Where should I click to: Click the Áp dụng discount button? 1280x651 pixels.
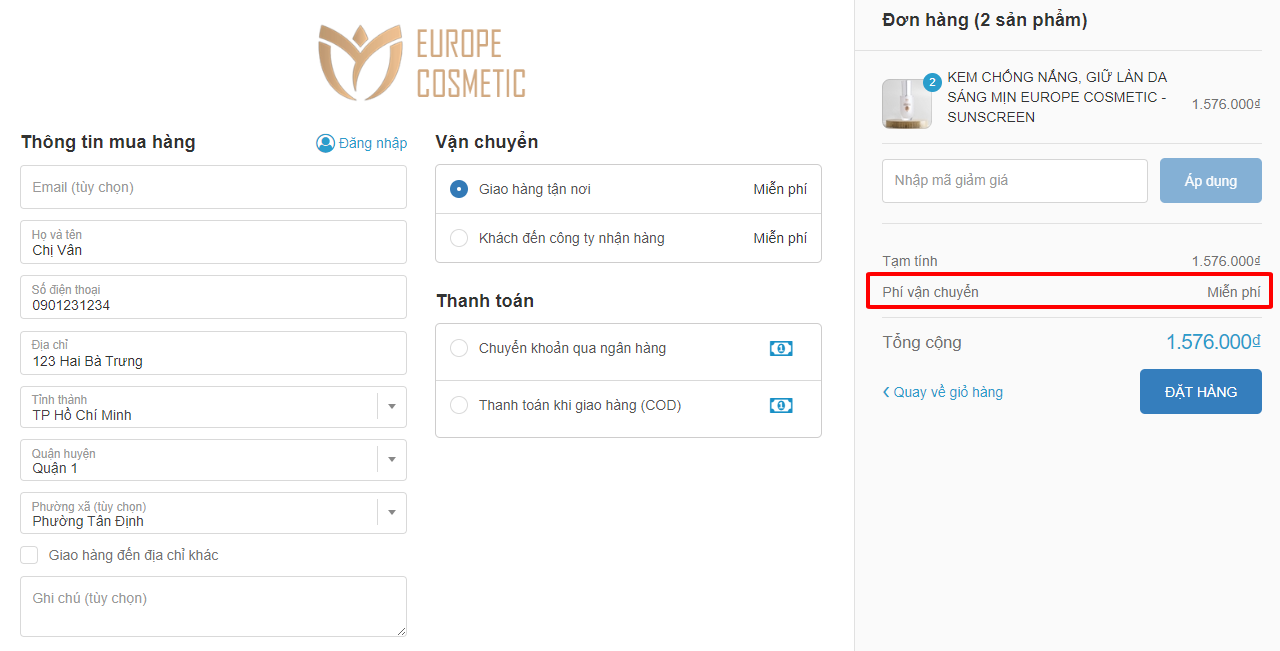pos(1211,181)
